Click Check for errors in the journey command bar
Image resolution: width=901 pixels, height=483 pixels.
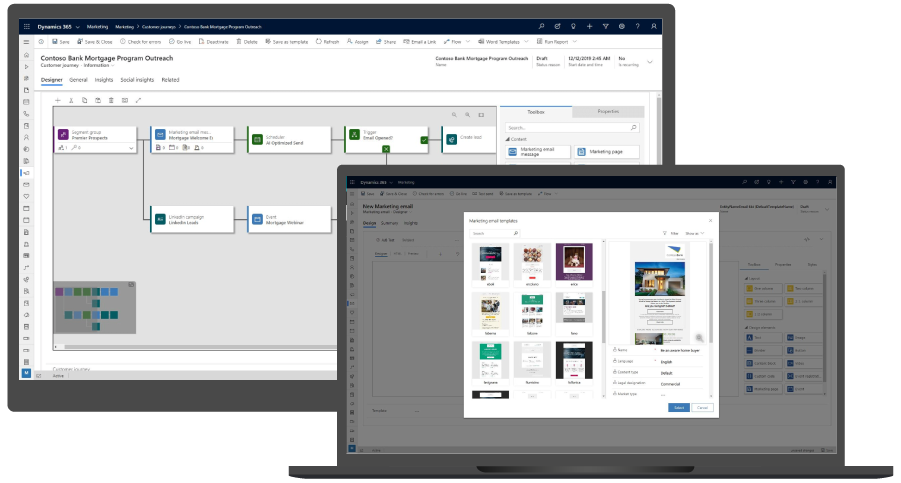[141, 42]
